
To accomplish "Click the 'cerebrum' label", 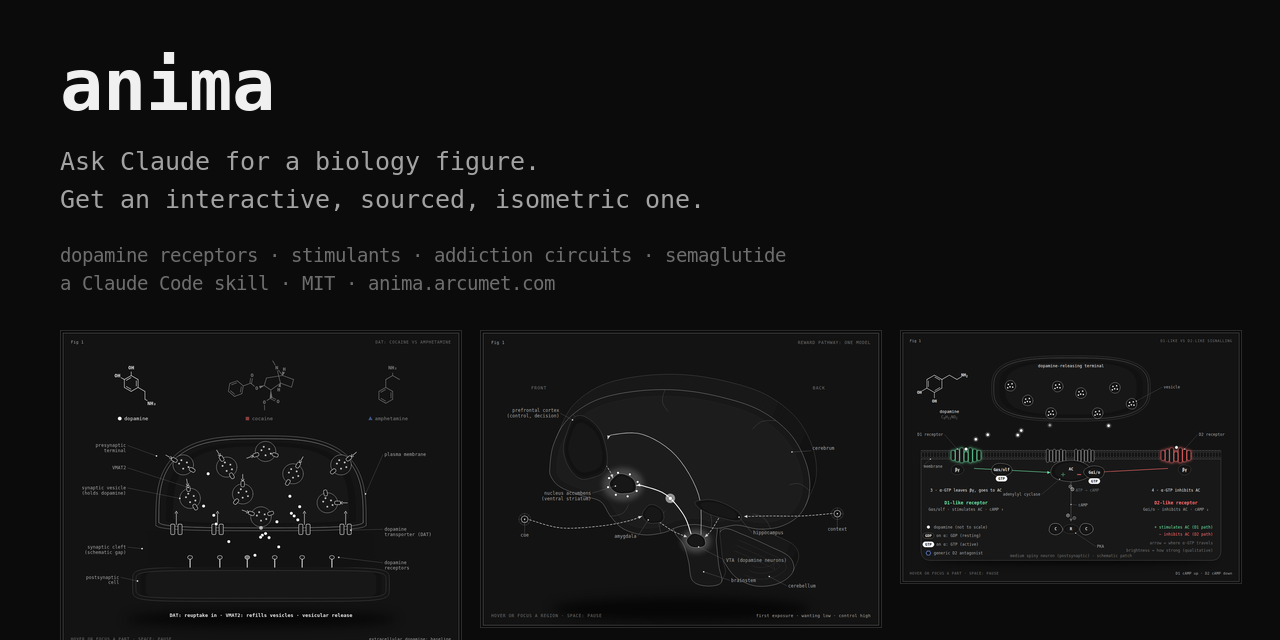I will pyautogui.click(x=823, y=448).
